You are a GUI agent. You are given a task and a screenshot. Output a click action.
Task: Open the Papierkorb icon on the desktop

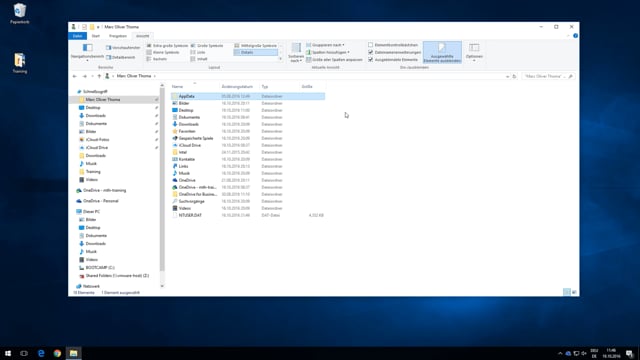[x=19, y=13]
